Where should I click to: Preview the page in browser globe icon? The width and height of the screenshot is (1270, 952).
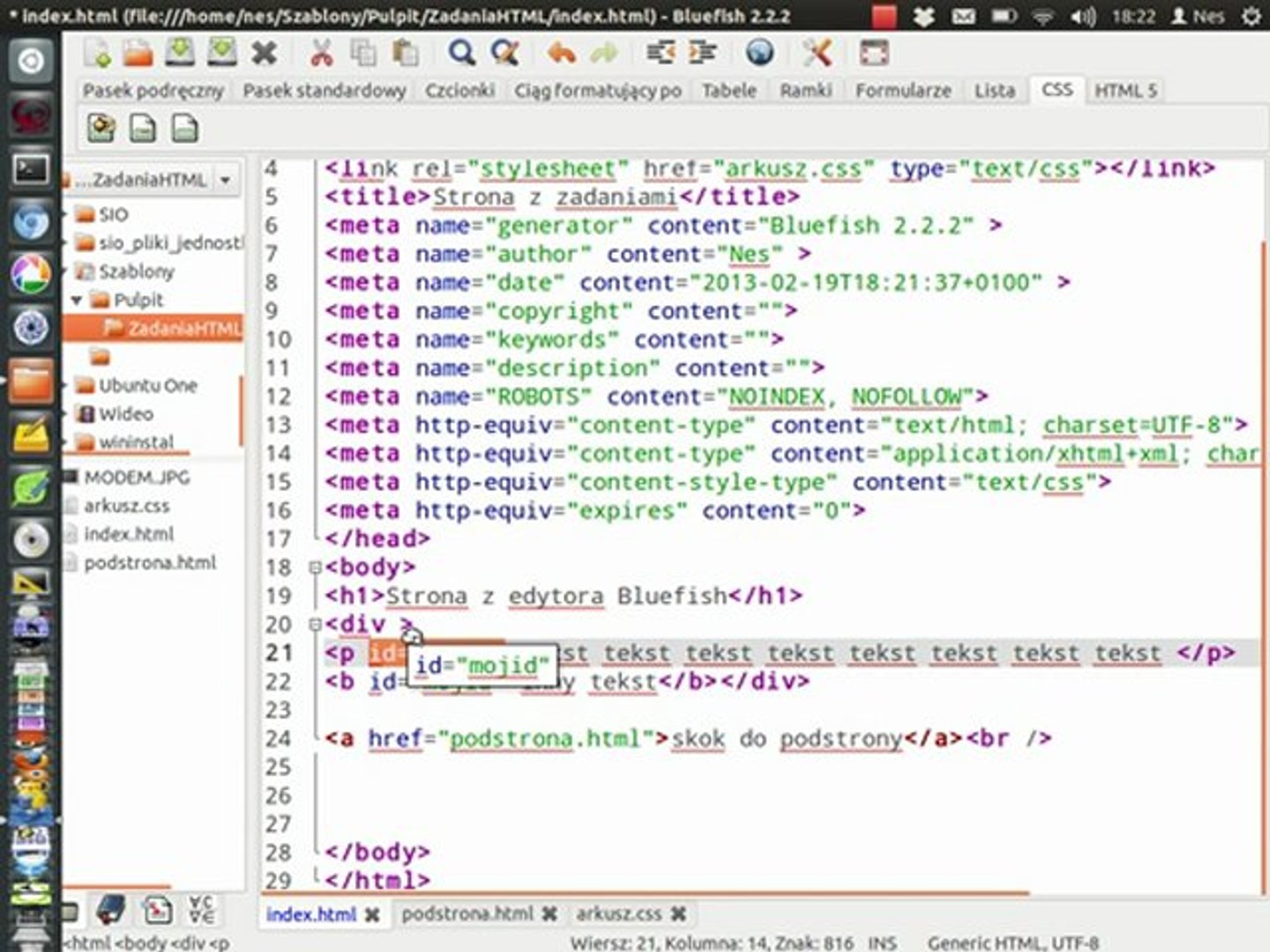[759, 54]
